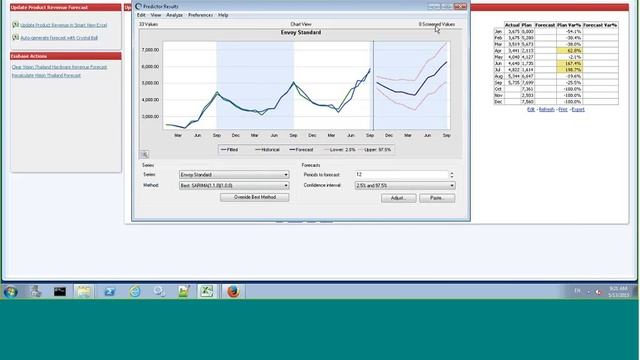Click the pinned computer tool on taskbar

click(36, 291)
